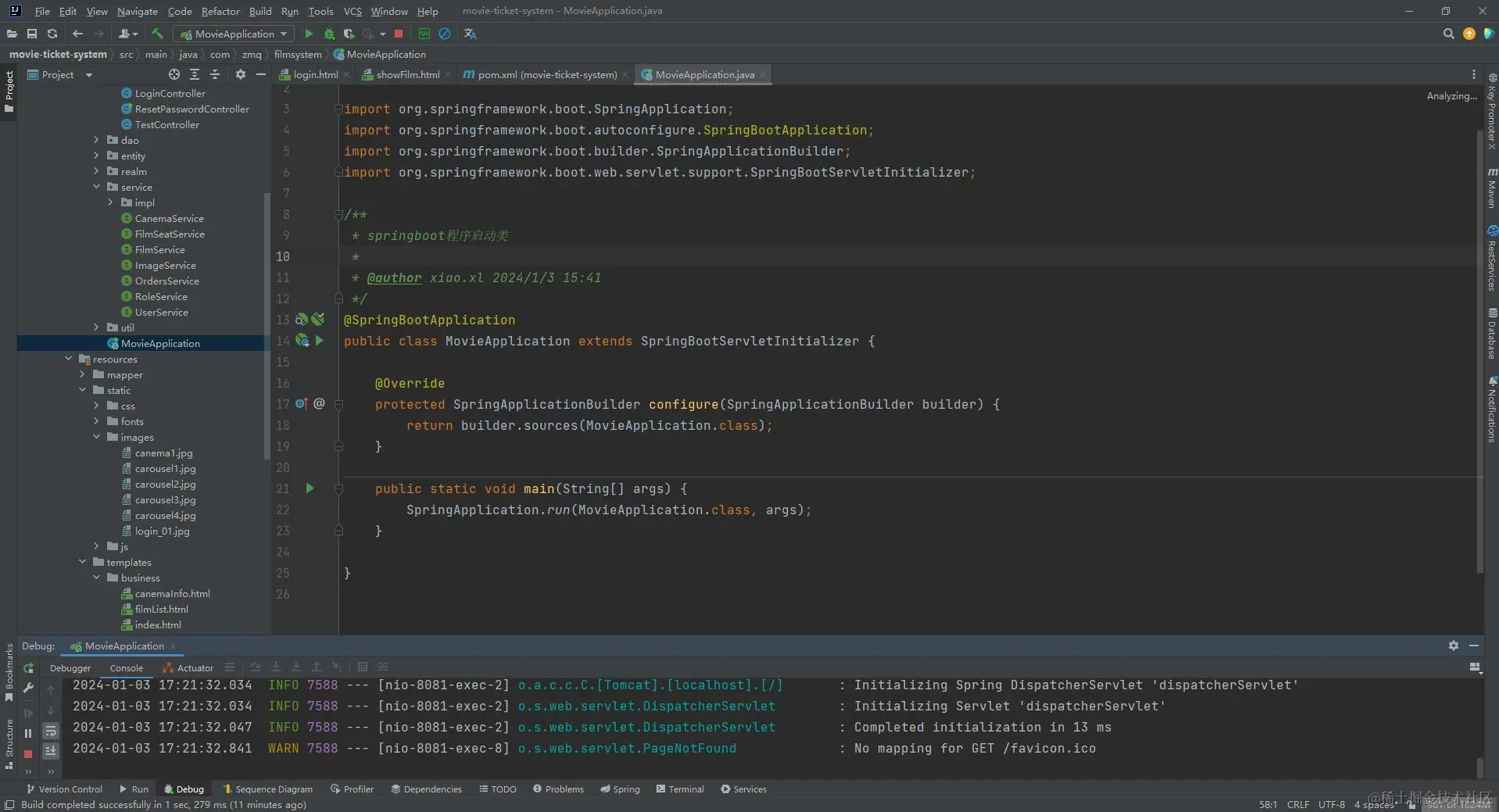Open the Version Control tool window
The image size is (1499, 812).
click(64, 789)
